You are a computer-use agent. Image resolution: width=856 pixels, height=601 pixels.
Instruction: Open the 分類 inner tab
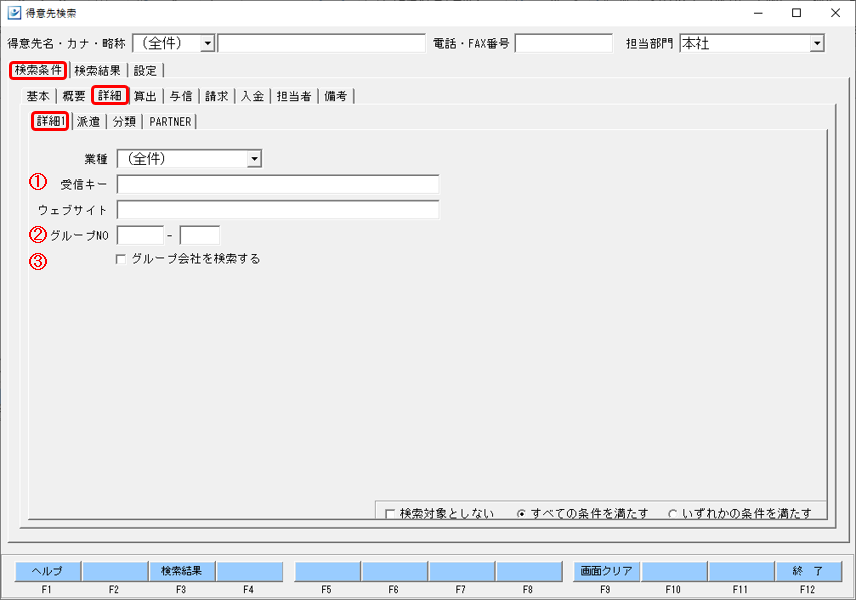pos(124,122)
